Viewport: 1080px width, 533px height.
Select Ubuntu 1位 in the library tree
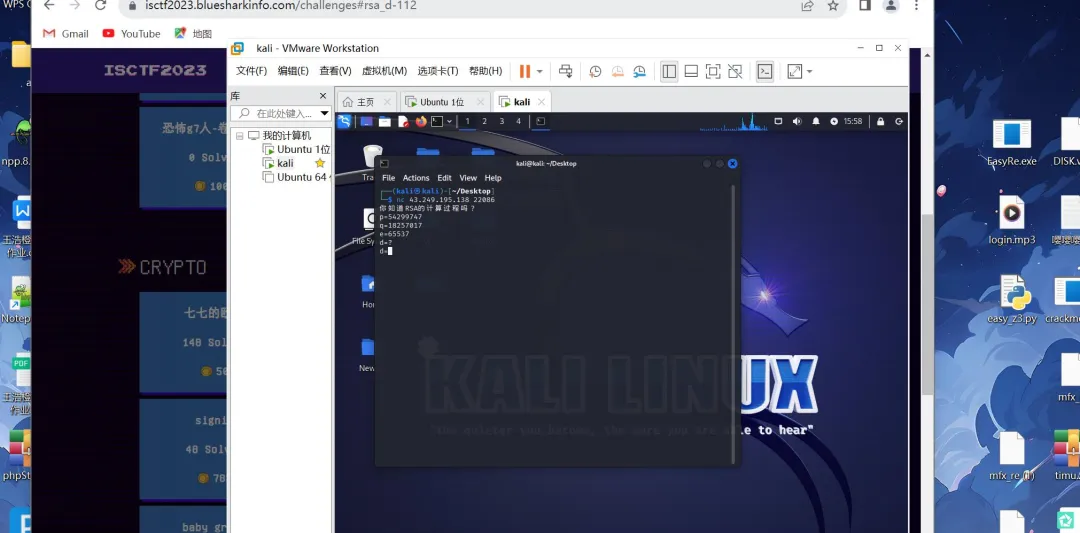pos(295,149)
